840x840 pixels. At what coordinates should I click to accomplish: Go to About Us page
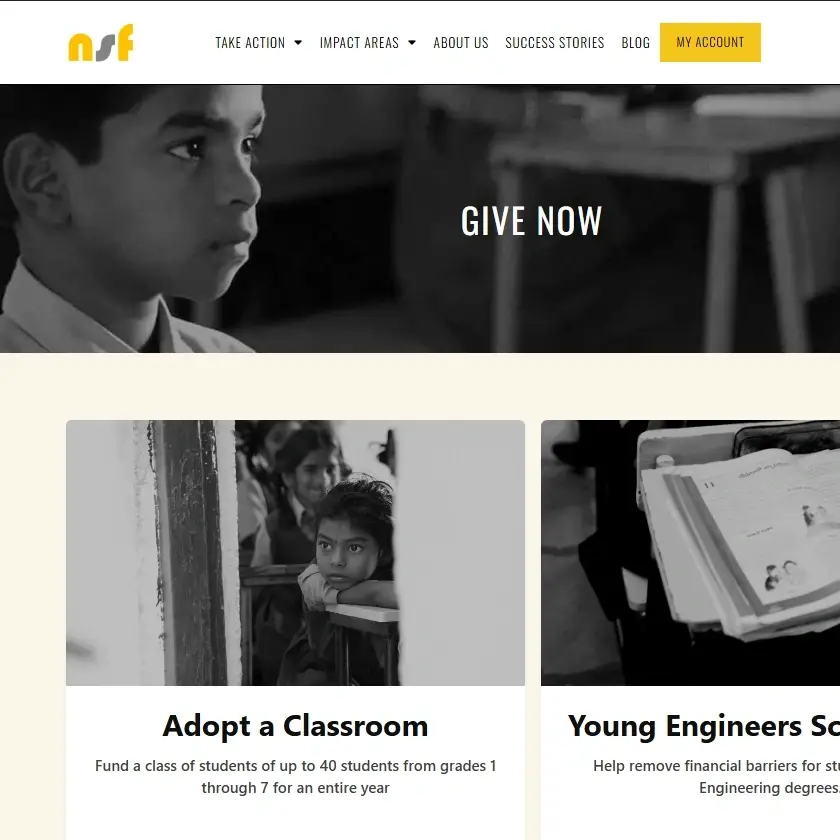click(x=461, y=43)
